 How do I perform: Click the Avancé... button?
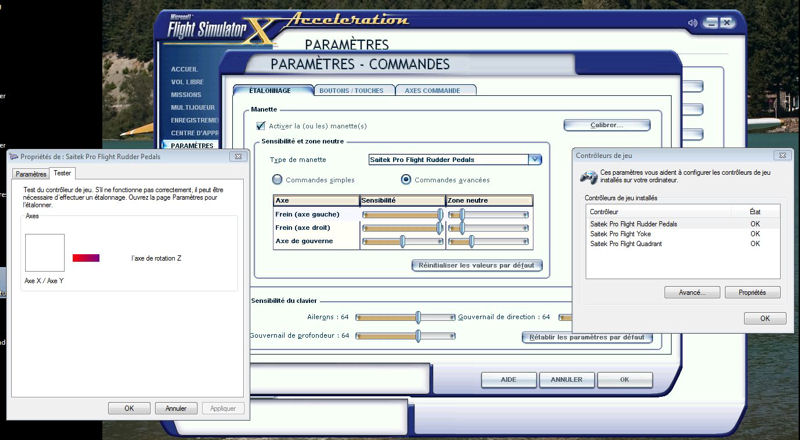pos(692,292)
